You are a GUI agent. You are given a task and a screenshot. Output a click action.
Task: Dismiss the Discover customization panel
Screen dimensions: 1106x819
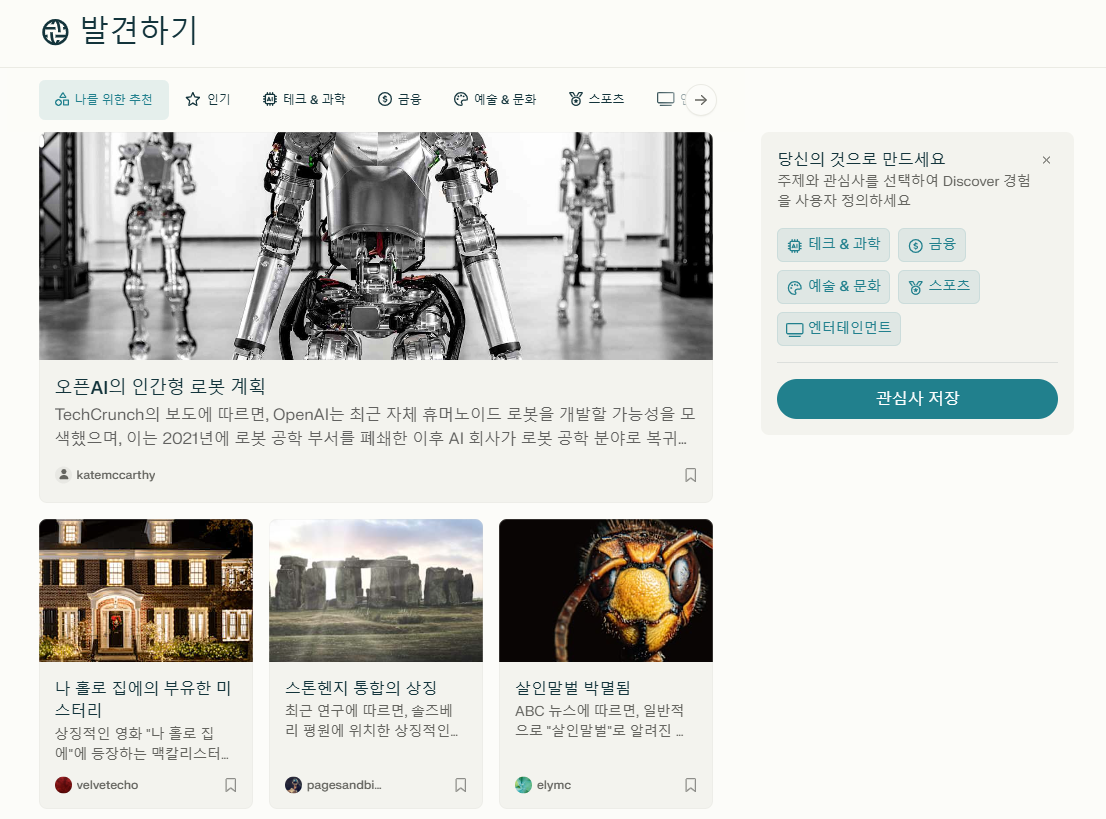(x=1046, y=159)
